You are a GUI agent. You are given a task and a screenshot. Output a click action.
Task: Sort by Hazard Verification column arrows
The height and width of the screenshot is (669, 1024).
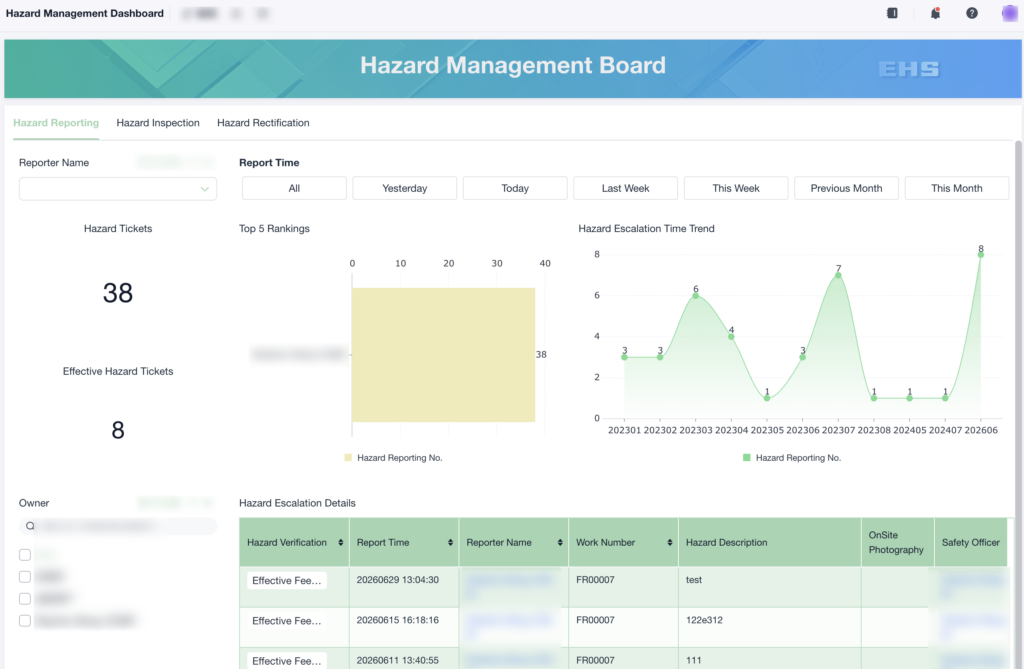click(341, 542)
